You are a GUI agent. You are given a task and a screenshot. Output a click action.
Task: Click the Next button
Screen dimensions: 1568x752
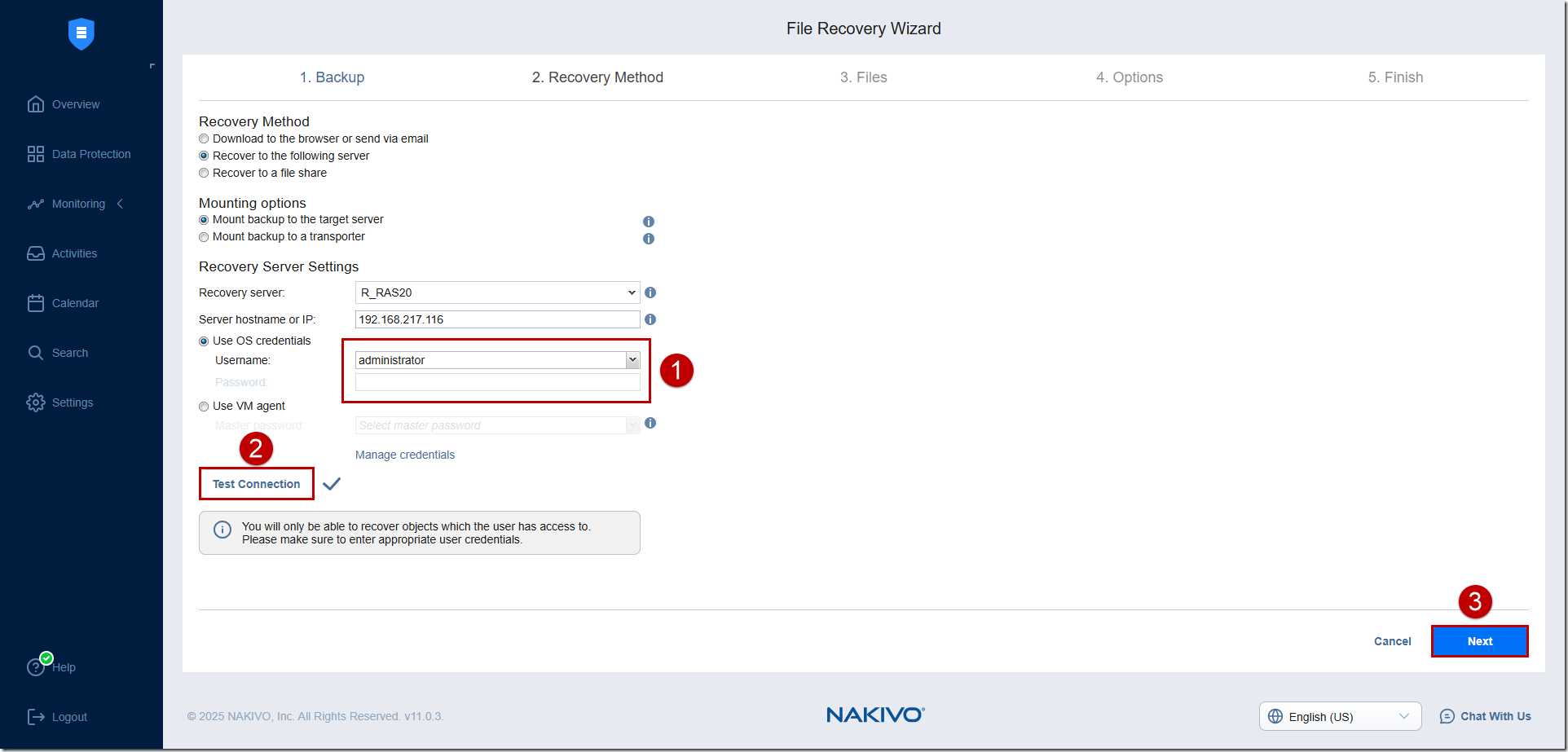coord(1480,641)
